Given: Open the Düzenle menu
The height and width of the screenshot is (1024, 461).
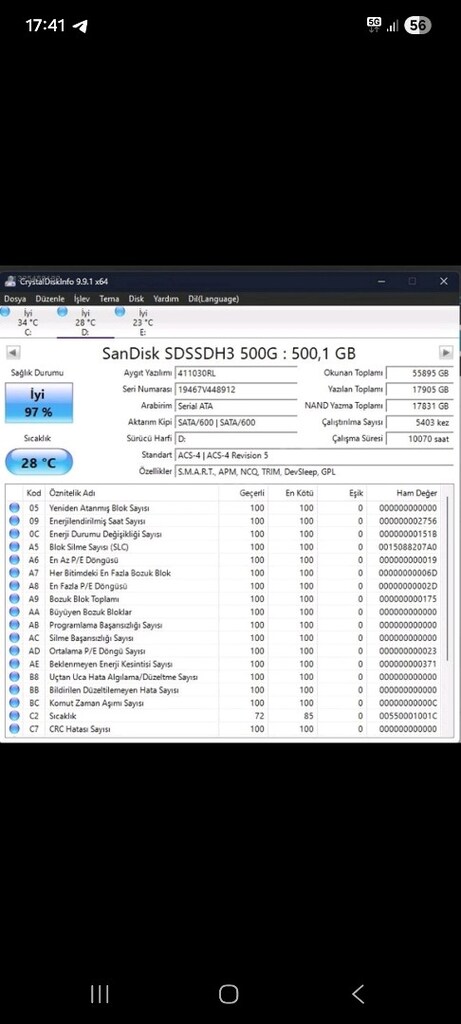Looking at the screenshot, I should (x=50, y=299).
